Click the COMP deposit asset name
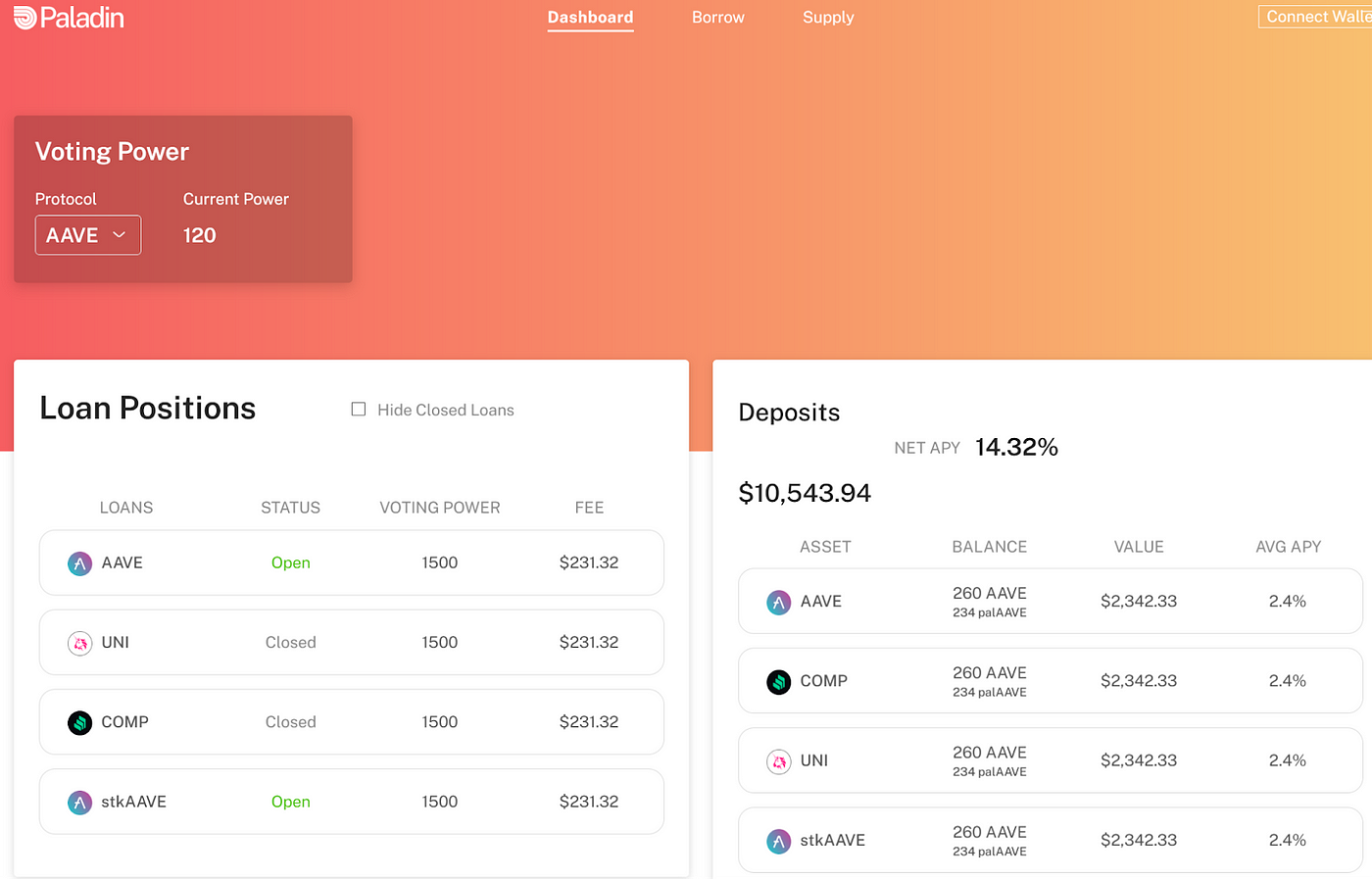1372x879 pixels. click(824, 680)
